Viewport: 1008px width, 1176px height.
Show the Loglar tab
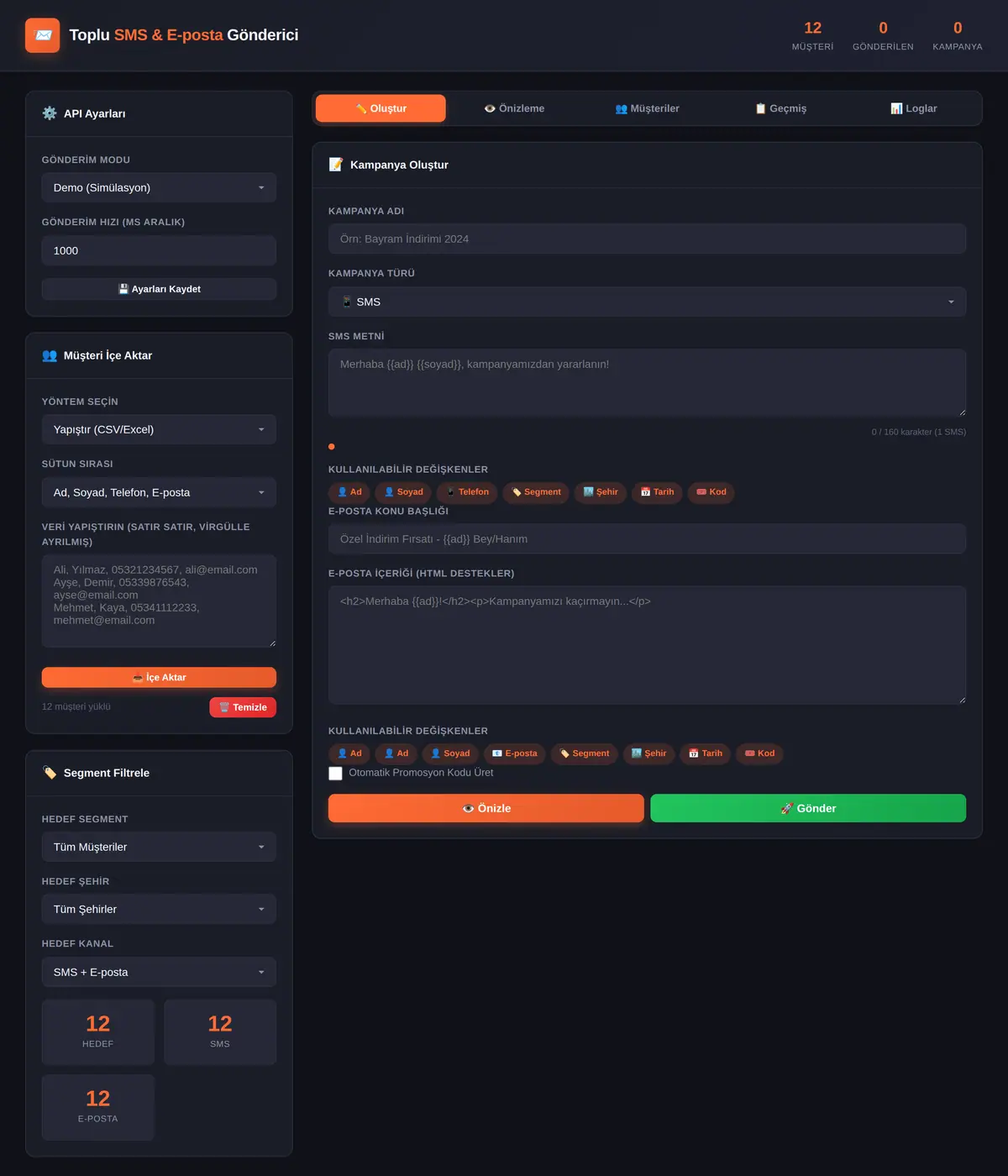pos(914,108)
